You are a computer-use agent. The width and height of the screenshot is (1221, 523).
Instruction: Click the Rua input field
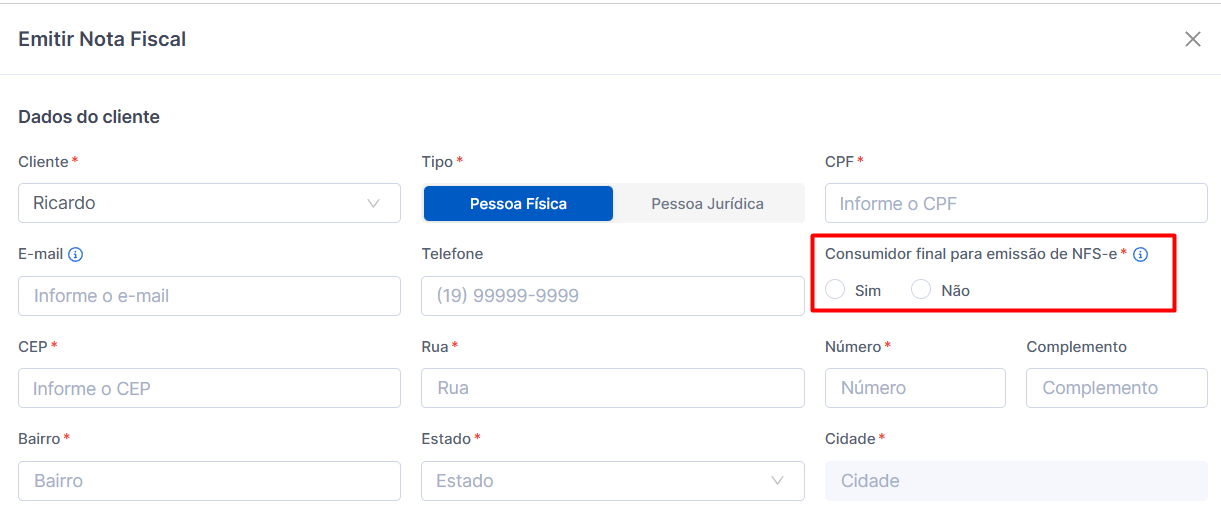pos(612,388)
